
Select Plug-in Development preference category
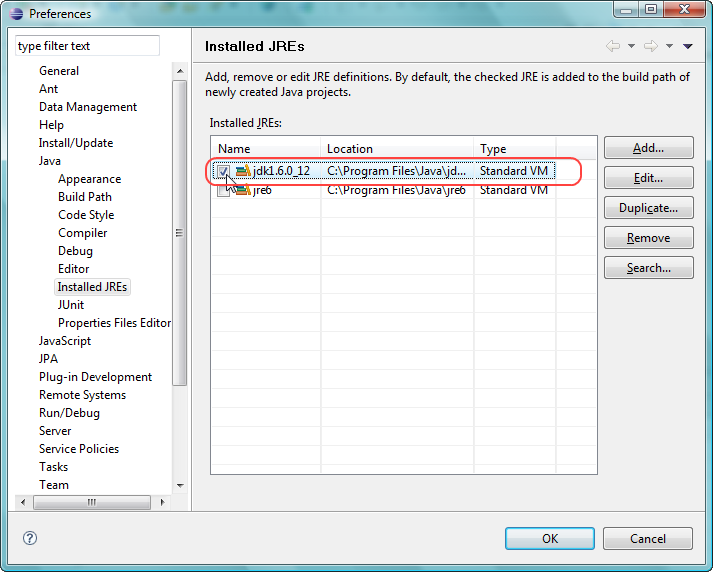point(95,377)
